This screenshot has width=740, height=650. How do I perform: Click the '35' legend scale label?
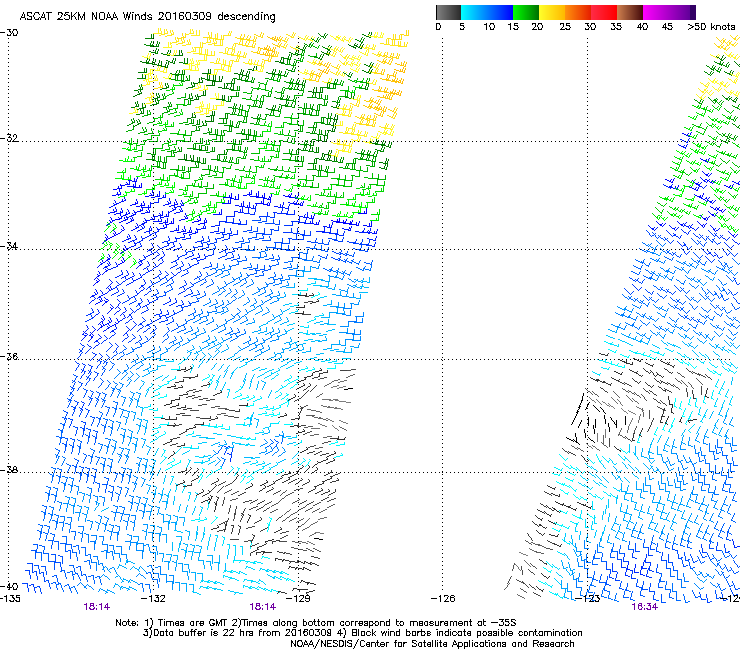pos(616,27)
